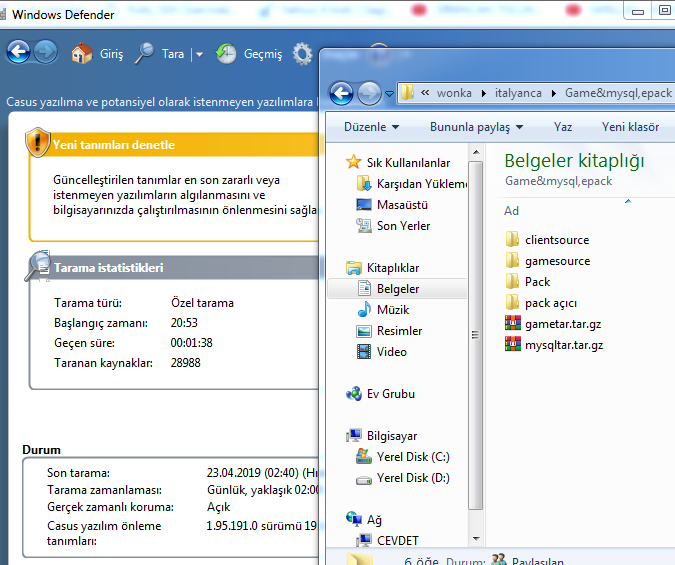Click the italyanca breadcrumb in the address bar

coord(518,93)
